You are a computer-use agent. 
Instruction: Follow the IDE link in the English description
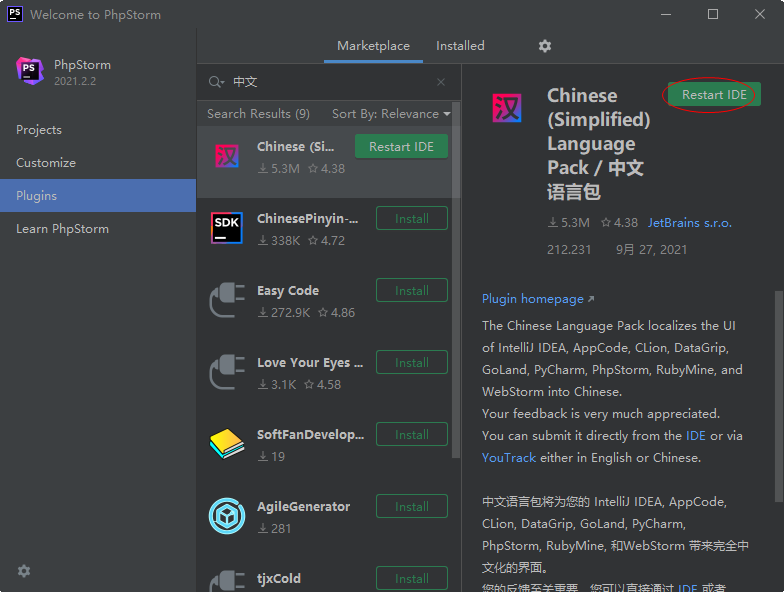pyautogui.click(x=696, y=436)
